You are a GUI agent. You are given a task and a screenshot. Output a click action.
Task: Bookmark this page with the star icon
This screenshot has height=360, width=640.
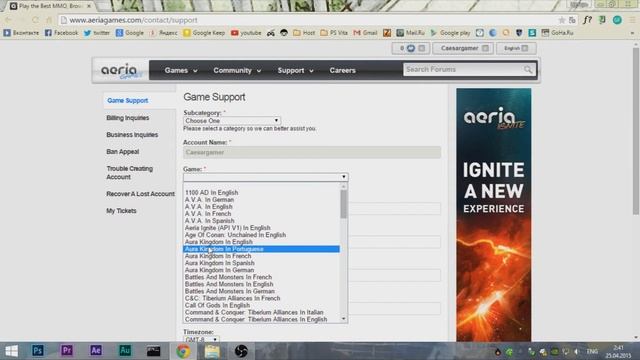(562, 20)
